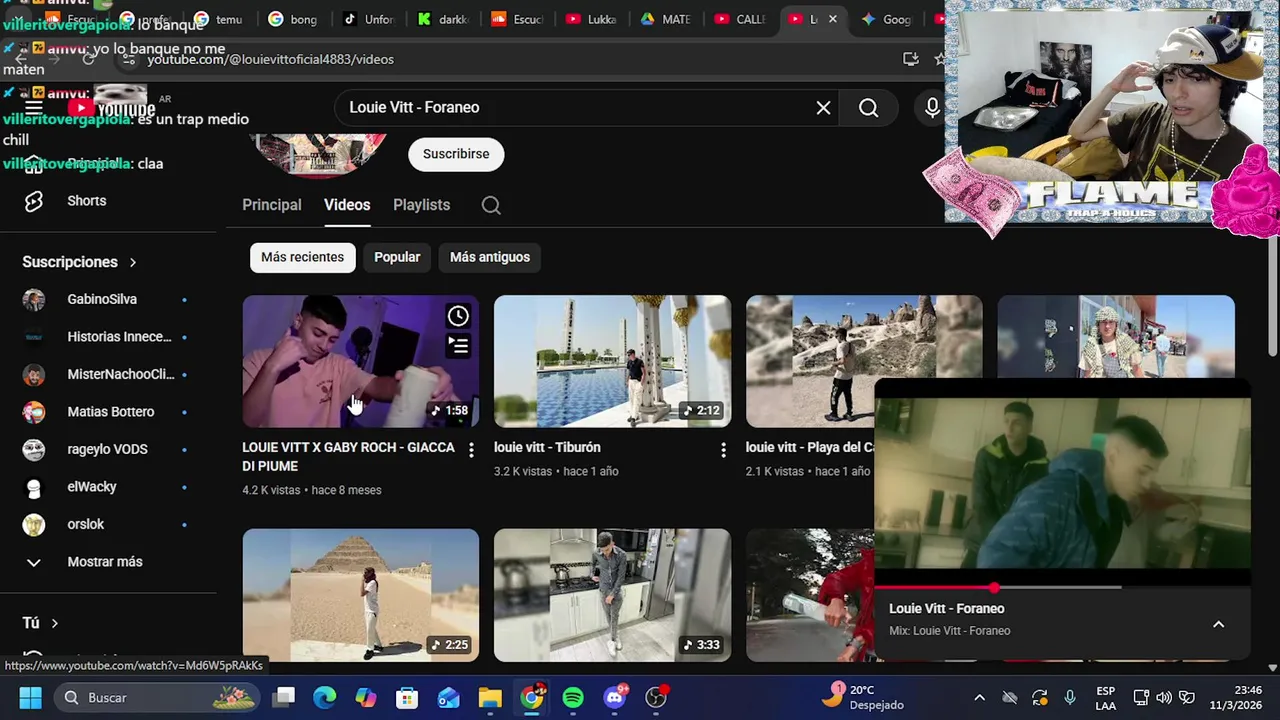The height and width of the screenshot is (720, 1280).
Task: Click the Suscribirse button
Action: click(x=456, y=154)
